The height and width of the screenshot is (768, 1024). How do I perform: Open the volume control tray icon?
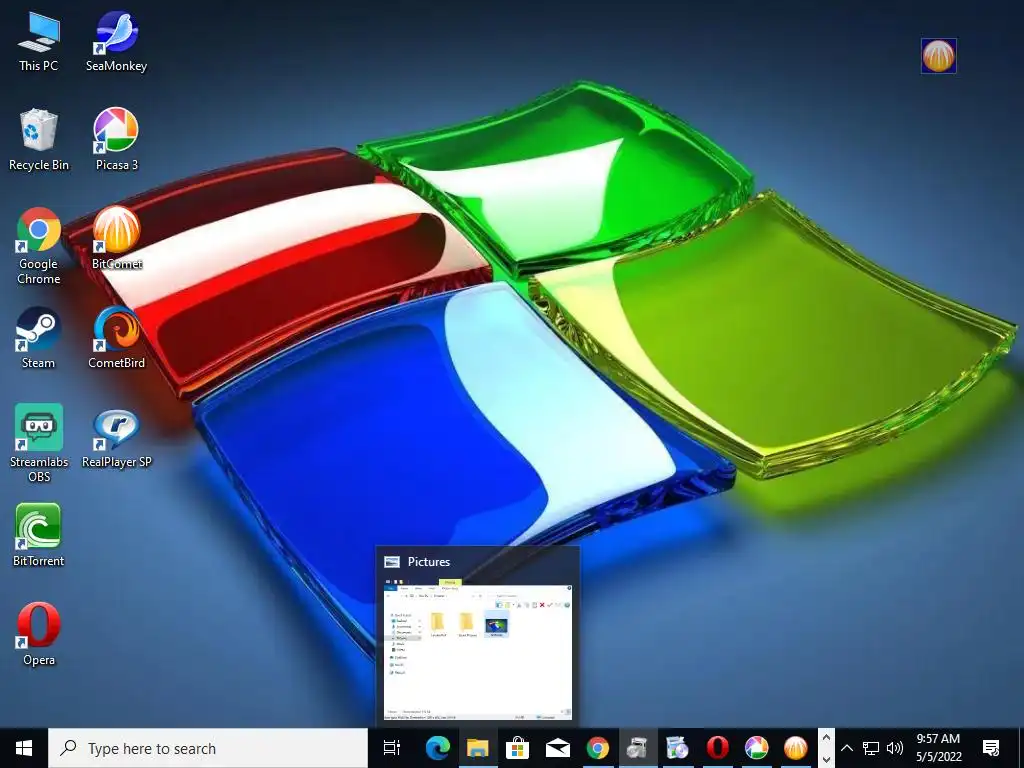tap(895, 748)
